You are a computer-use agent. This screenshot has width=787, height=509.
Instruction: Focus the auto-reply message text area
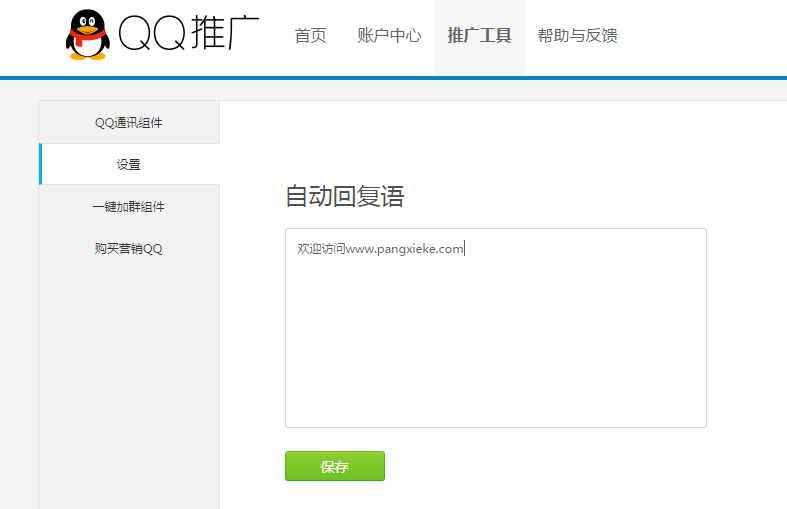coord(495,328)
